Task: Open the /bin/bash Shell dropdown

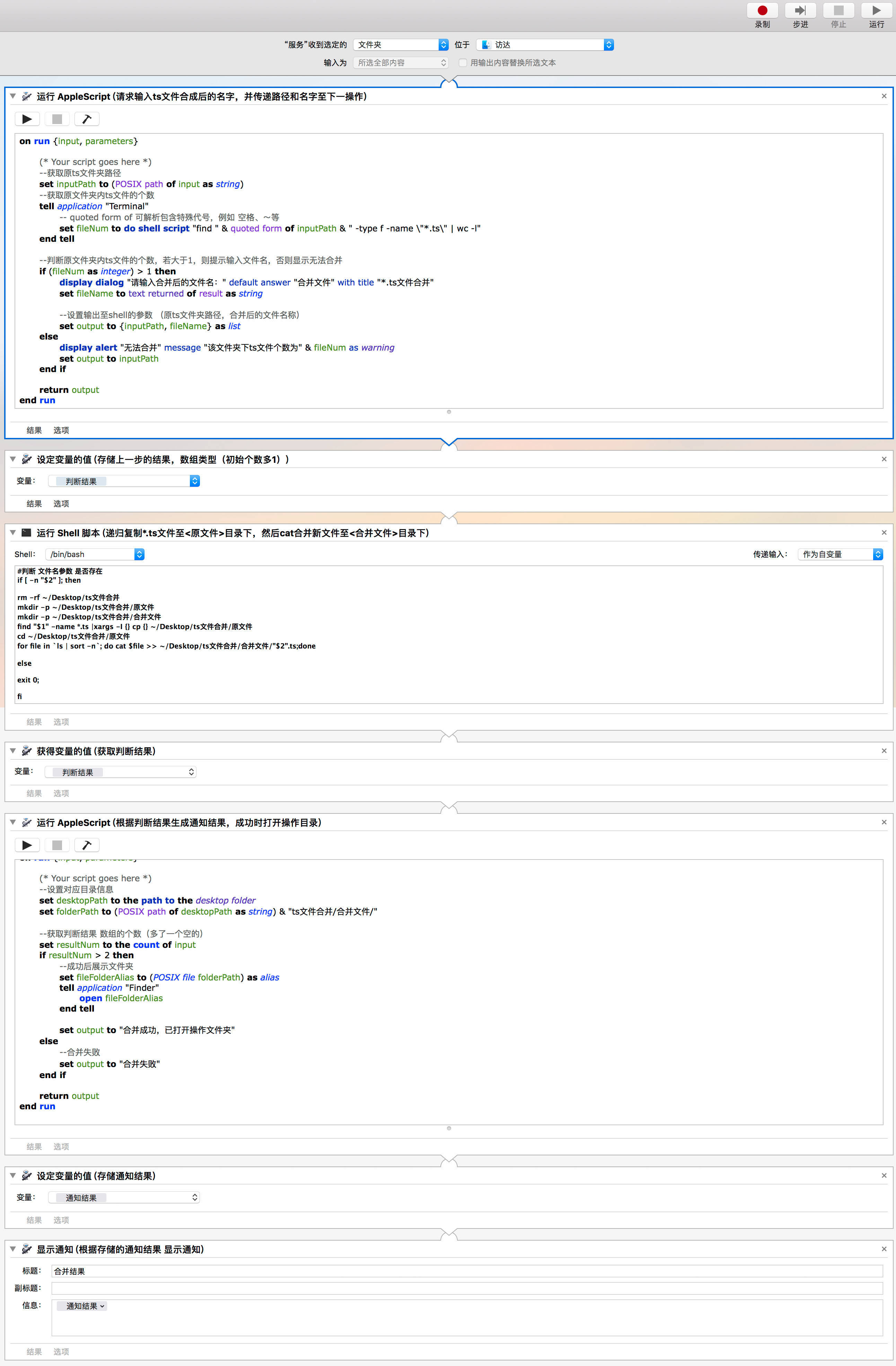Action: [95, 554]
